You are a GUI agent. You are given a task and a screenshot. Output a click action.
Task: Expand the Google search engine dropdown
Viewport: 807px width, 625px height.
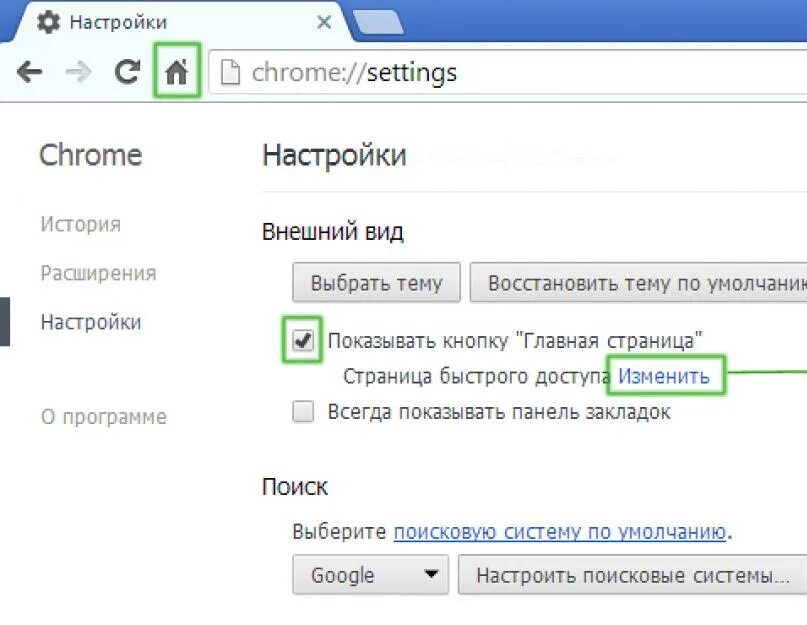tap(370, 575)
